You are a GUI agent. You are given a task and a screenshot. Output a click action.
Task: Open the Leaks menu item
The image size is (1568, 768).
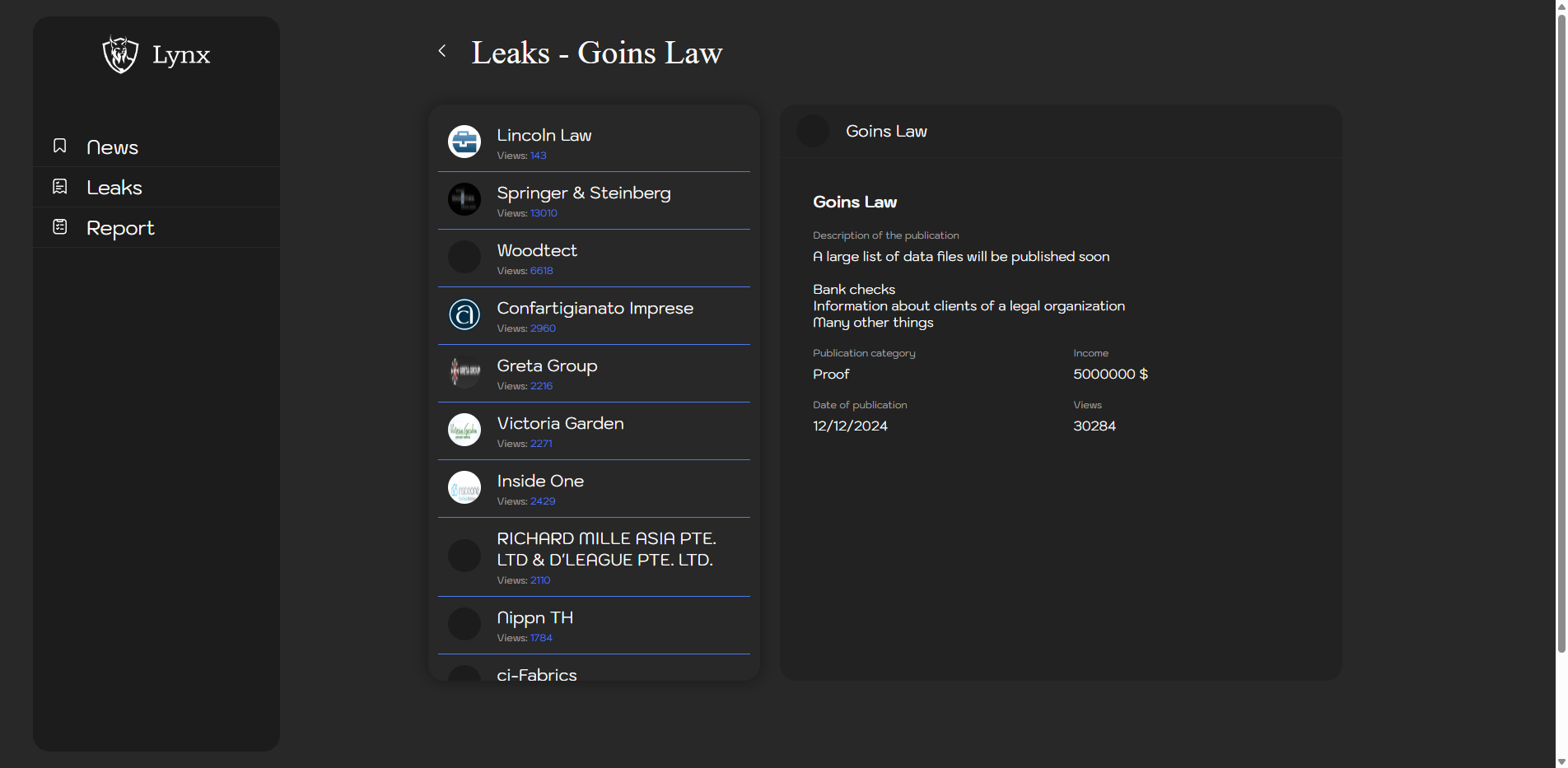click(114, 188)
